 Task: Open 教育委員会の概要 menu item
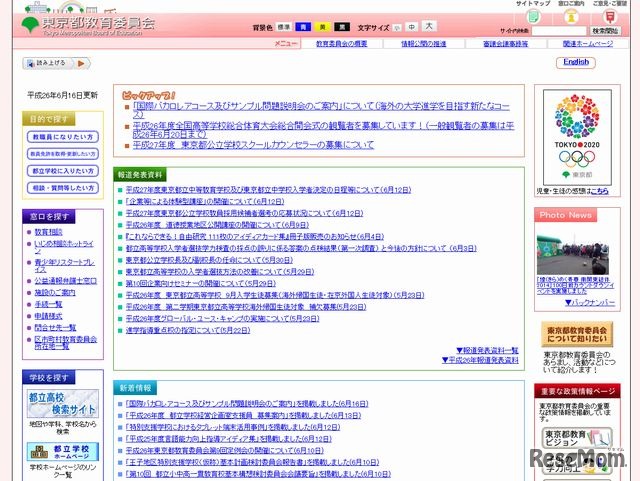pos(342,44)
